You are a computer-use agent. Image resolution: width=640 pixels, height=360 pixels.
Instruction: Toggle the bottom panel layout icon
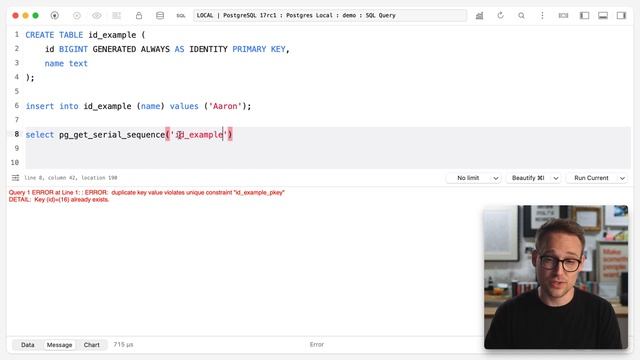(x=603, y=16)
